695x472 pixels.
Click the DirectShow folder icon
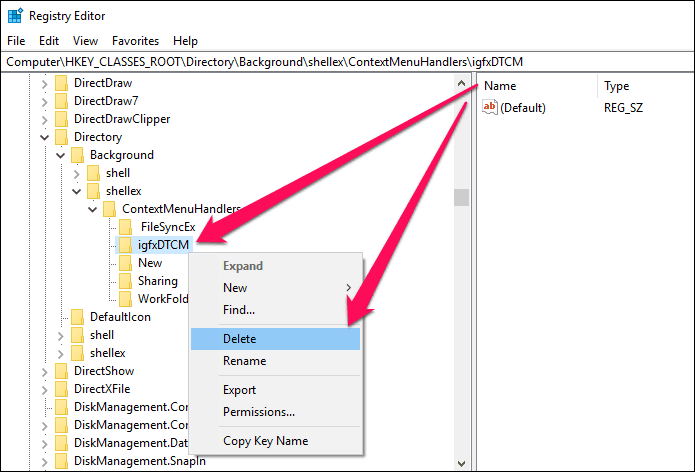tap(61, 371)
